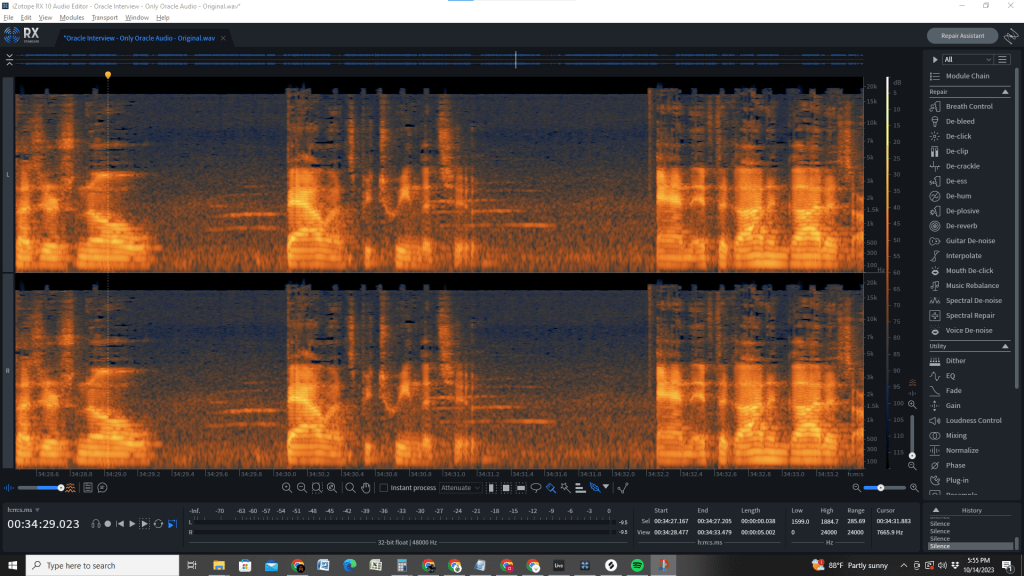Open the Voice De-noise module
Viewport: 1024px width, 576px height.
pyautogui.click(x=969, y=331)
